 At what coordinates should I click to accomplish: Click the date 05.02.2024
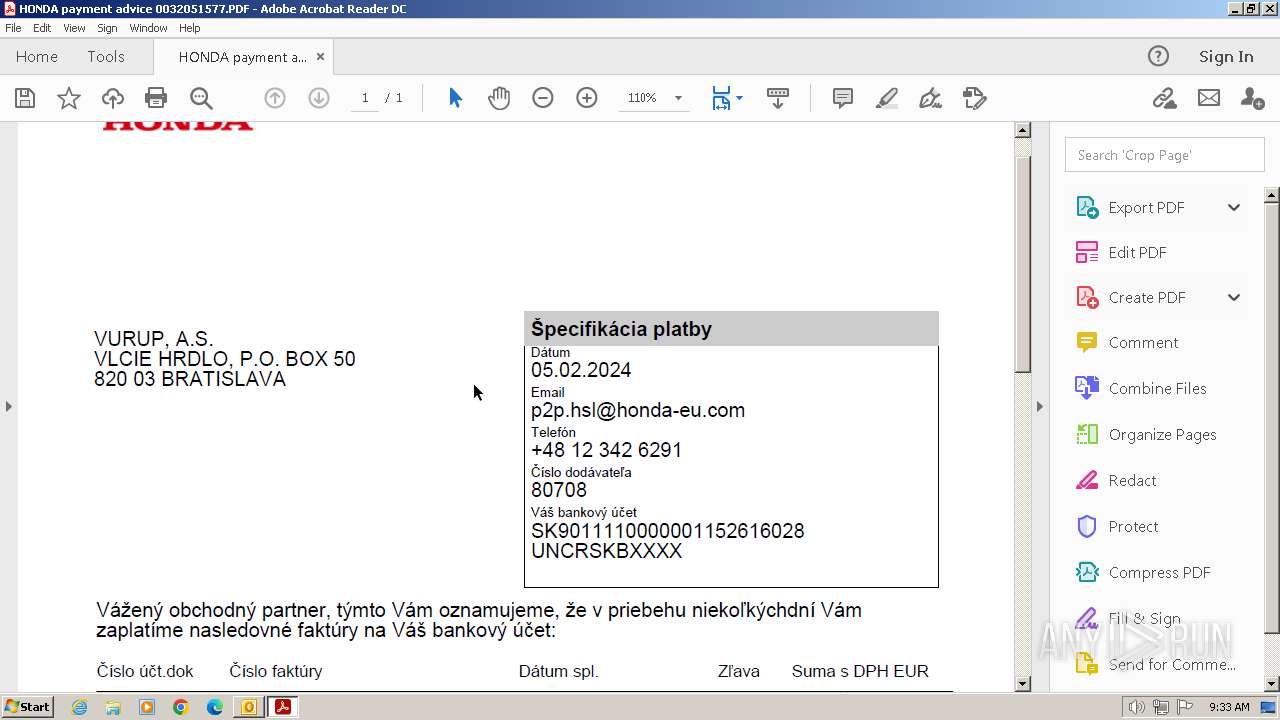[x=581, y=370]
